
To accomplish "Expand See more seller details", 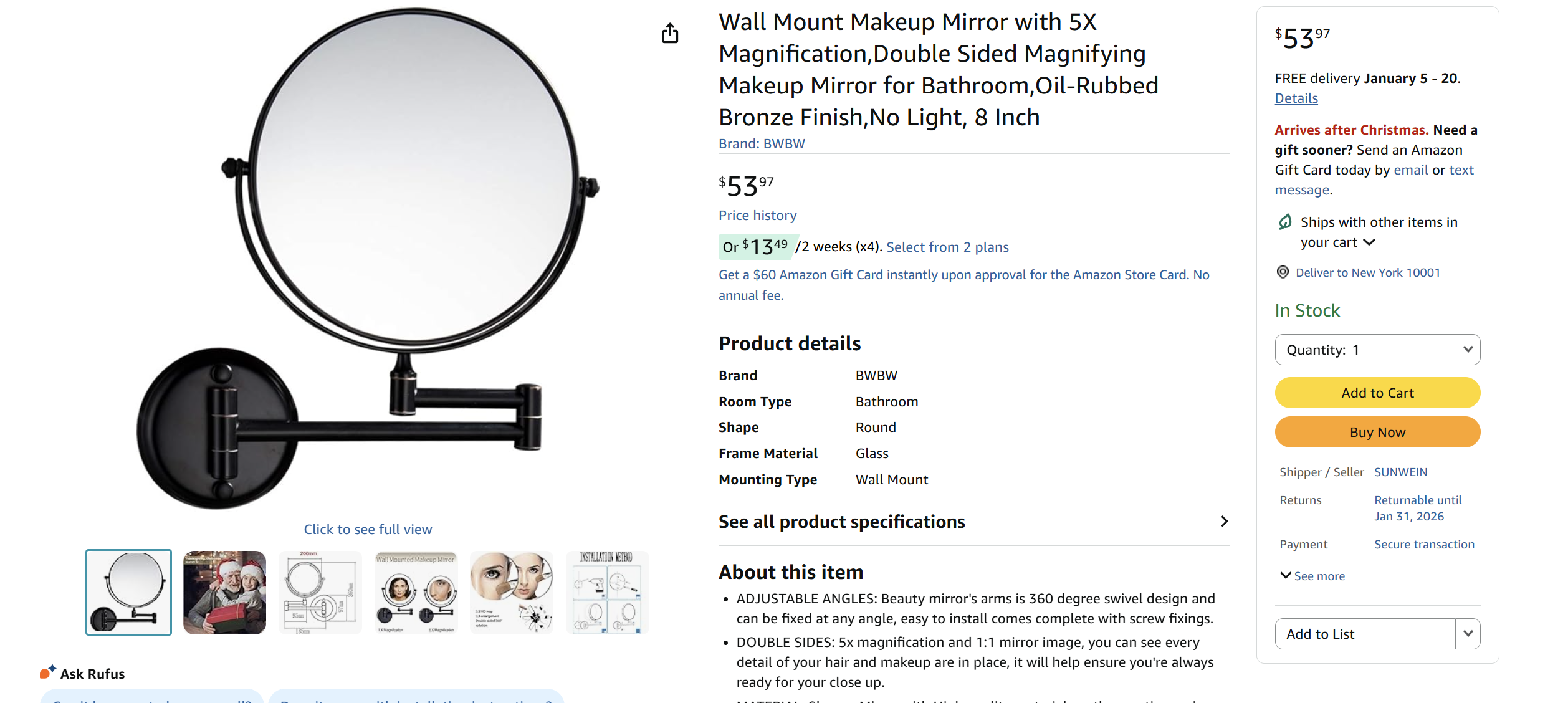I will tap(1312, 576).
